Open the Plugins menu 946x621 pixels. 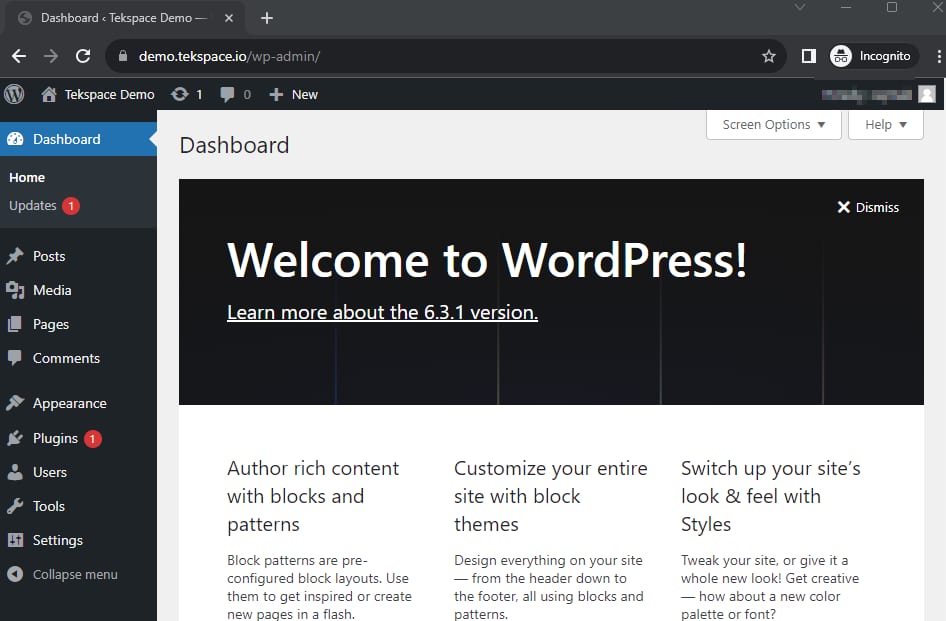tap(78, 438)
